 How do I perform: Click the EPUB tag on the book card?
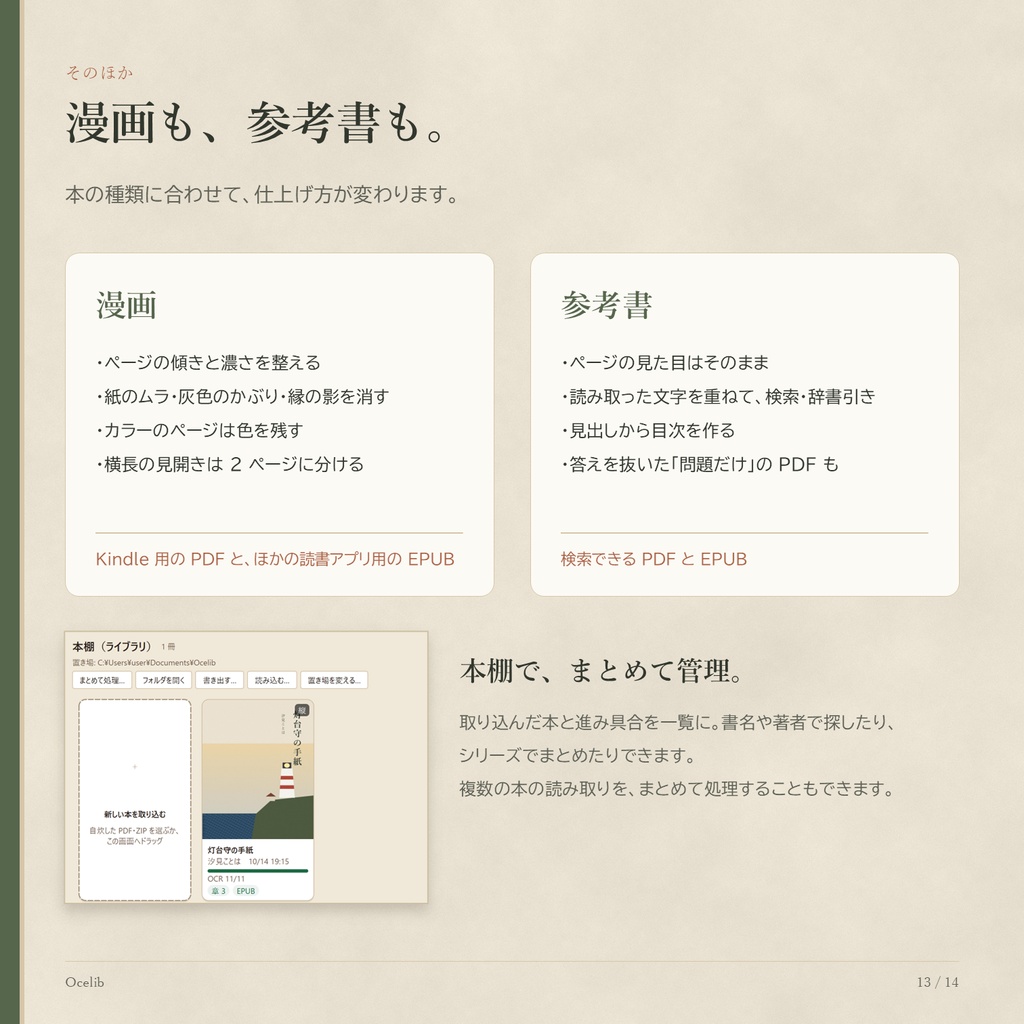[x=246, y=891]
